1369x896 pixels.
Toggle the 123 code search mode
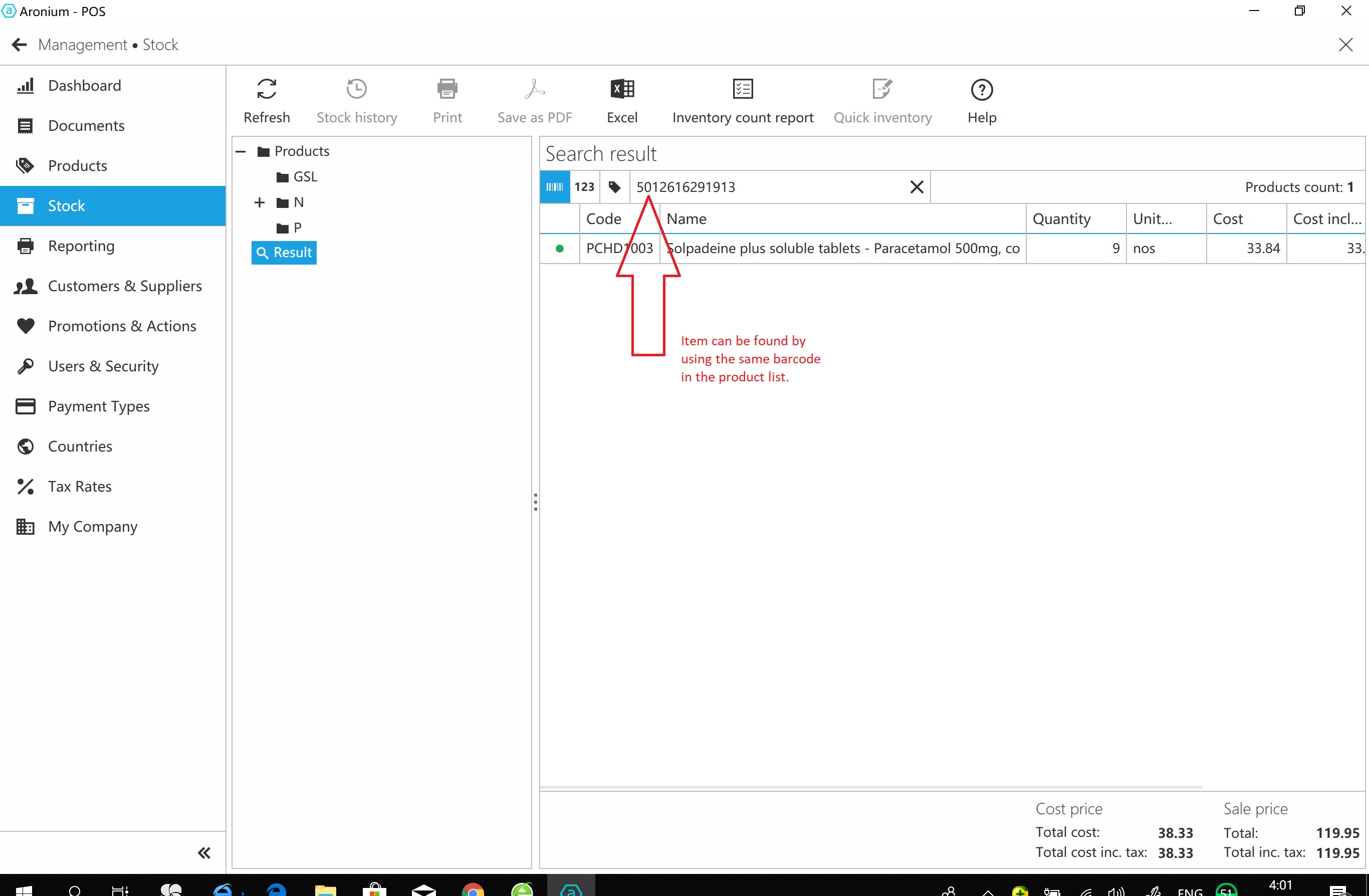point(584,187)
